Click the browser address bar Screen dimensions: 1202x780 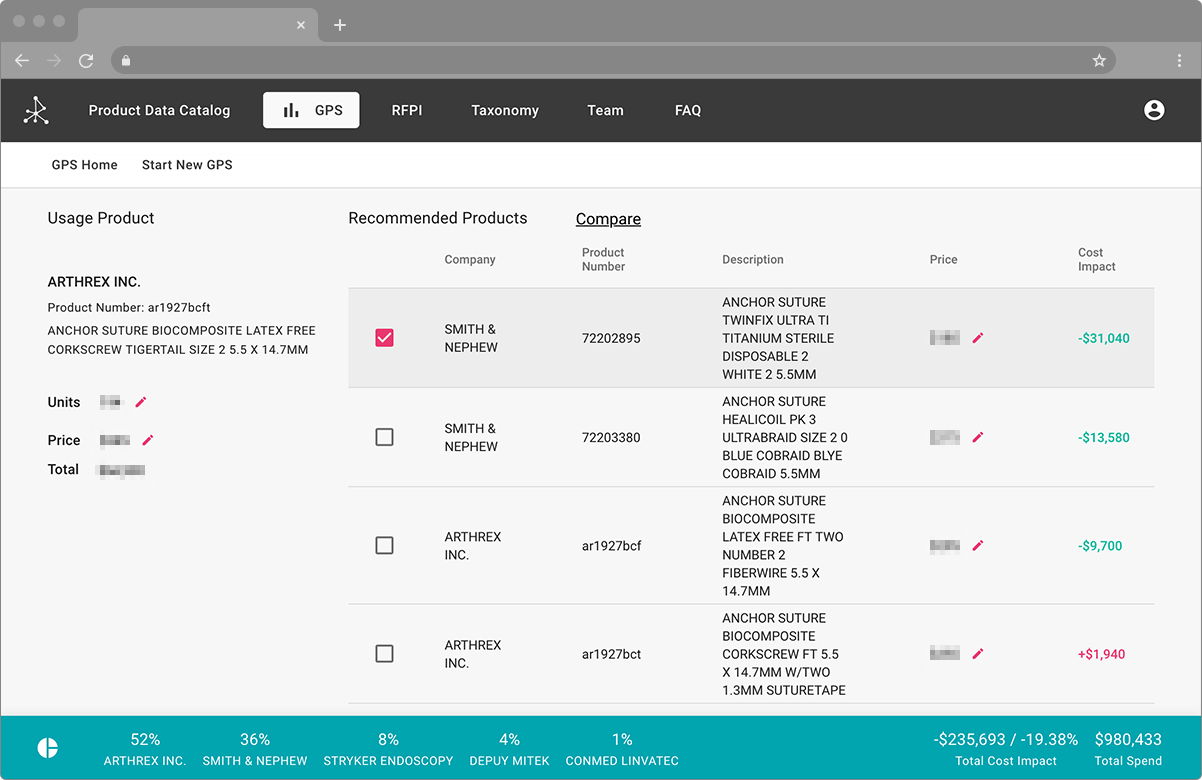612,61
